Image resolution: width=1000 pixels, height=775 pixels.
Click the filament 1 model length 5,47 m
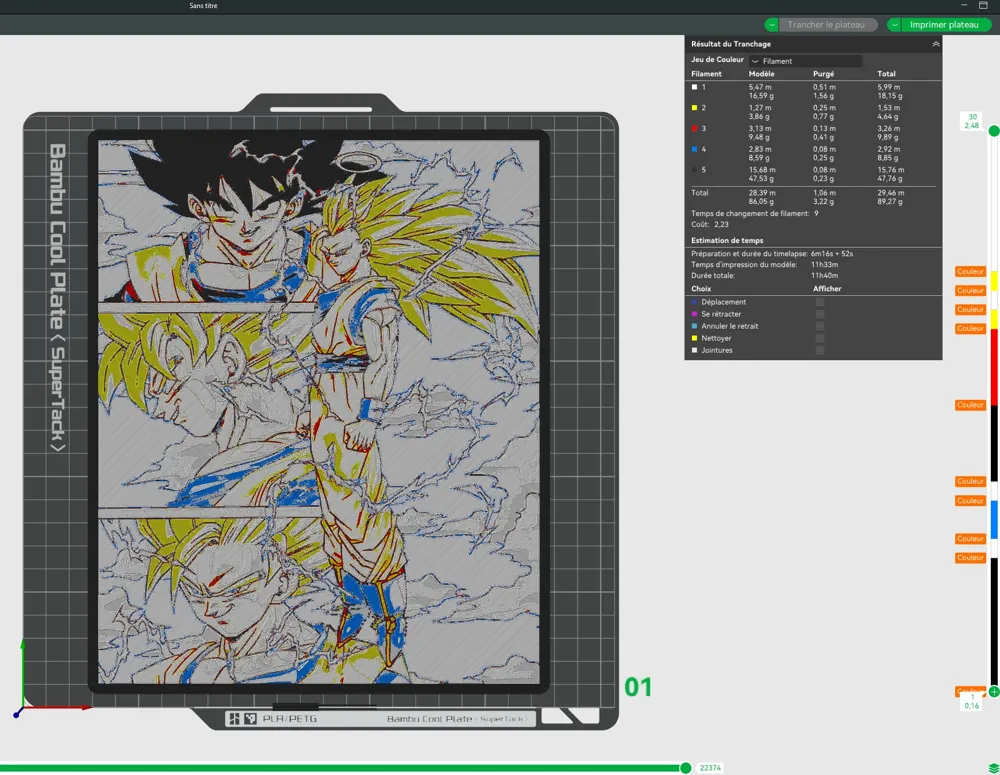click(760, 87)
